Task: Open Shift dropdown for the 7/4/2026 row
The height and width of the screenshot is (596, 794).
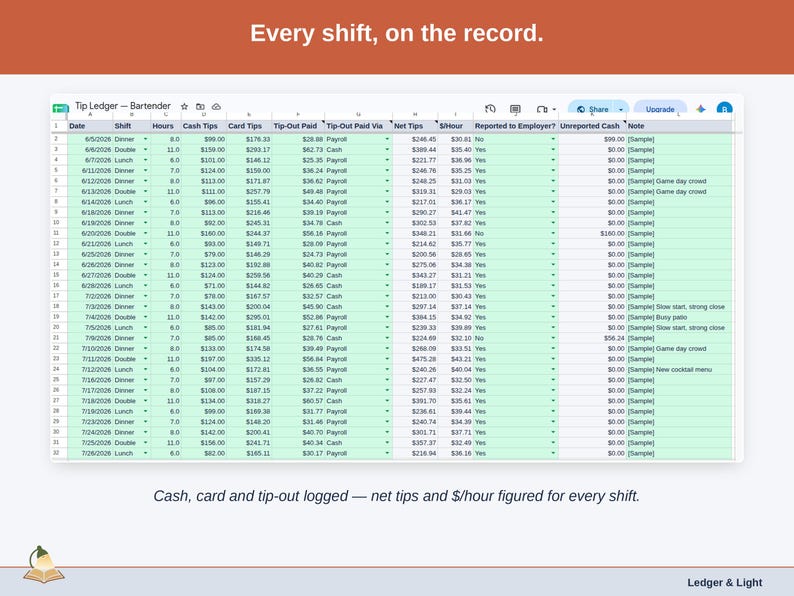Action: (x=145, y=317)
